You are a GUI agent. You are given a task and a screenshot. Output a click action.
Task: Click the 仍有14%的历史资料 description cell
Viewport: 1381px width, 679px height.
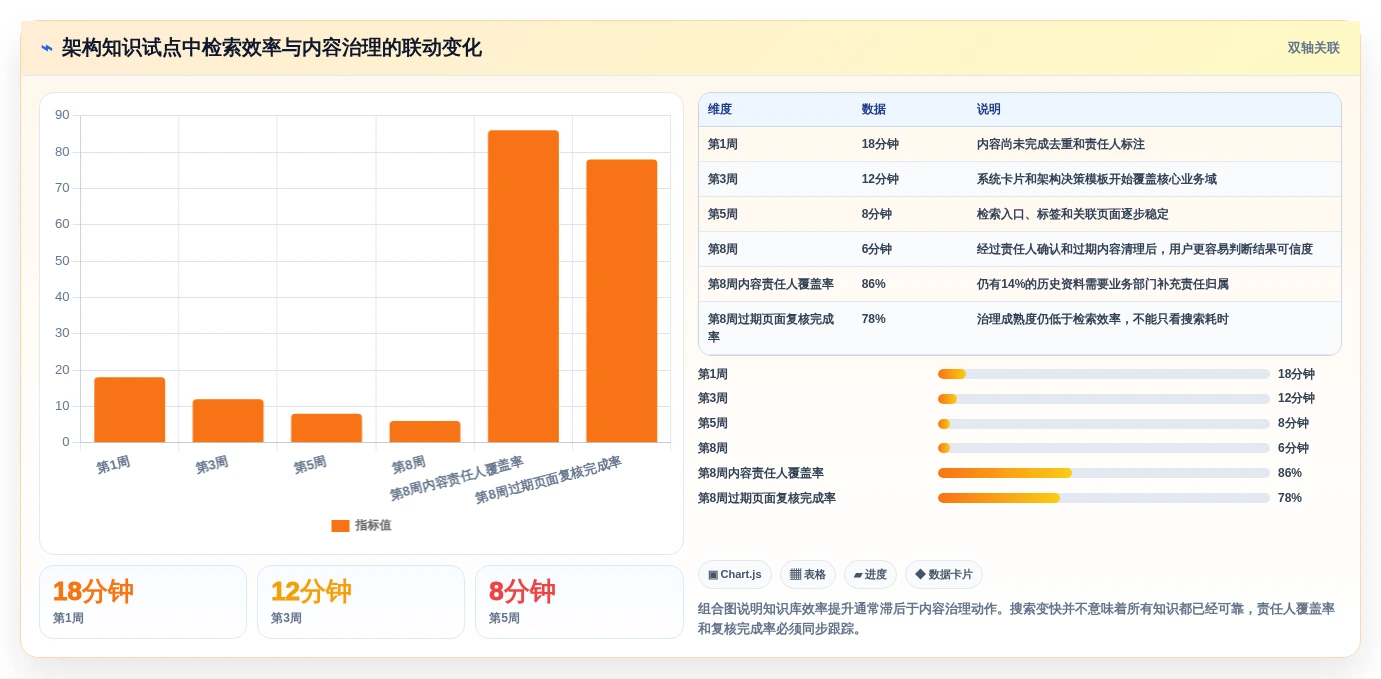[1103, 284]
